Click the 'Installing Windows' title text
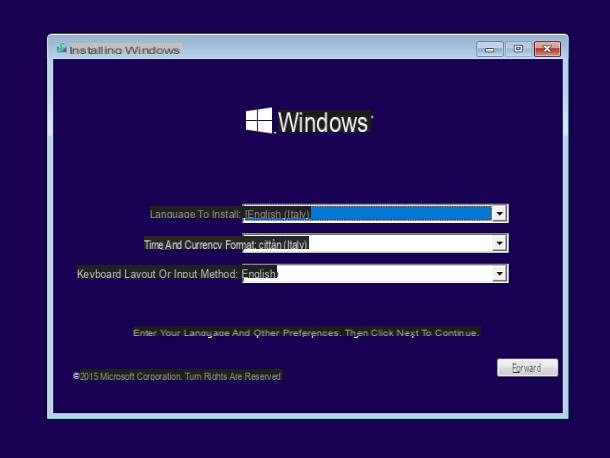The height and width of the screenshot is (458, 610). tap(124, 50)
